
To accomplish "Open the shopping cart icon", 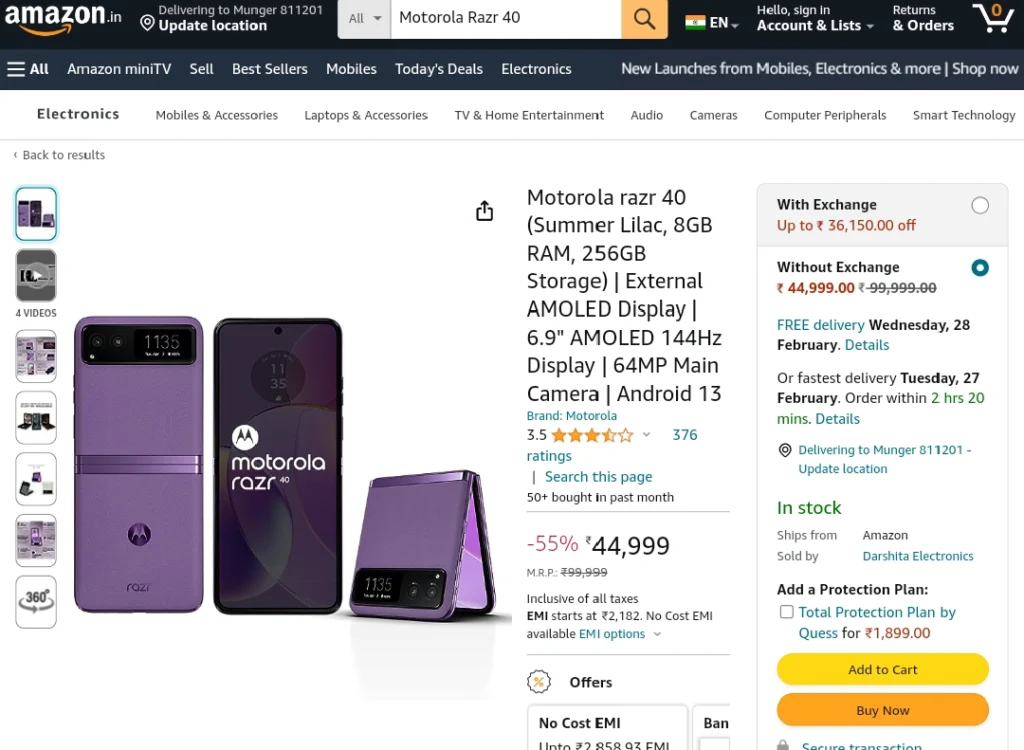I will 993,18.
